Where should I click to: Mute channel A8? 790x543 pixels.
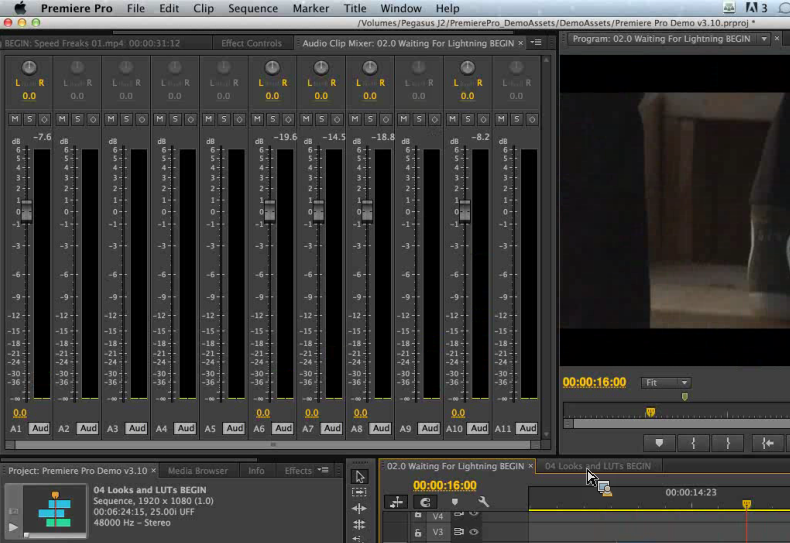(355, 119)
